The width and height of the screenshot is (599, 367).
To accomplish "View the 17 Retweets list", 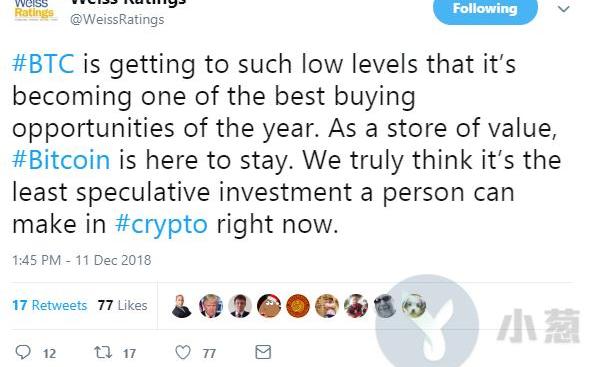I will [50, 305].
